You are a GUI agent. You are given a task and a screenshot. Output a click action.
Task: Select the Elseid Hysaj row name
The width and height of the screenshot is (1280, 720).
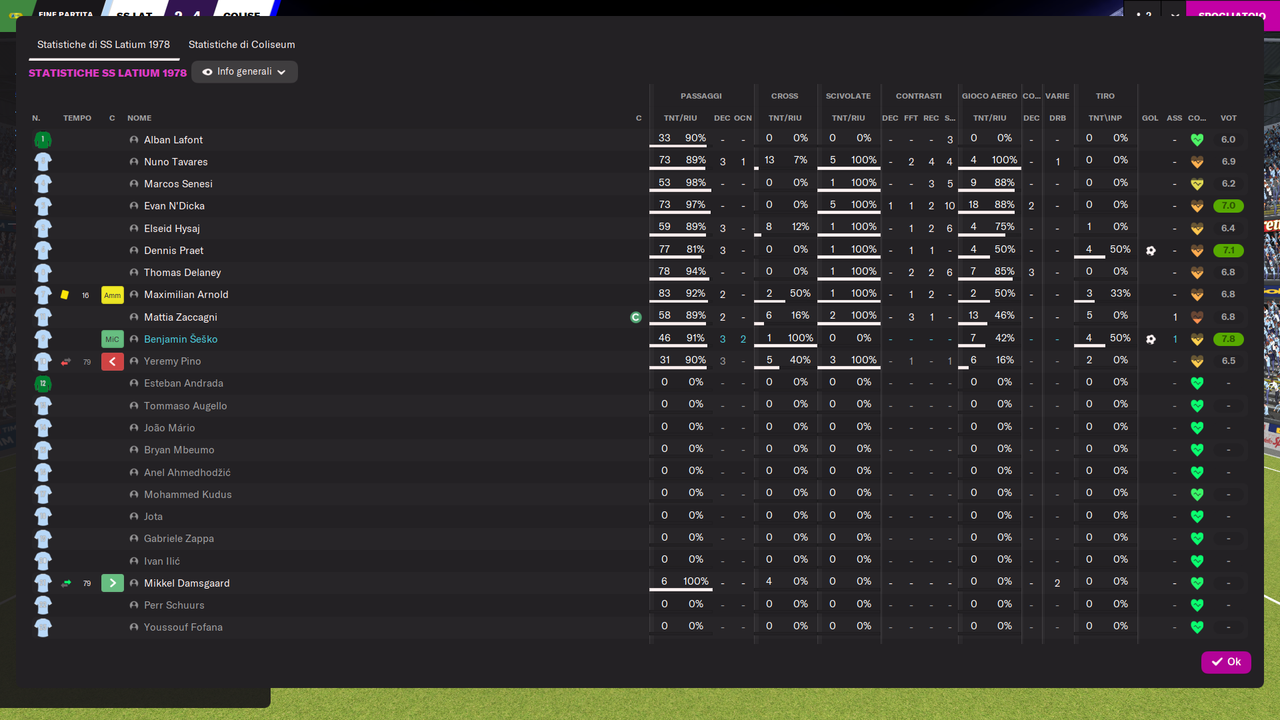coord(172,228)
